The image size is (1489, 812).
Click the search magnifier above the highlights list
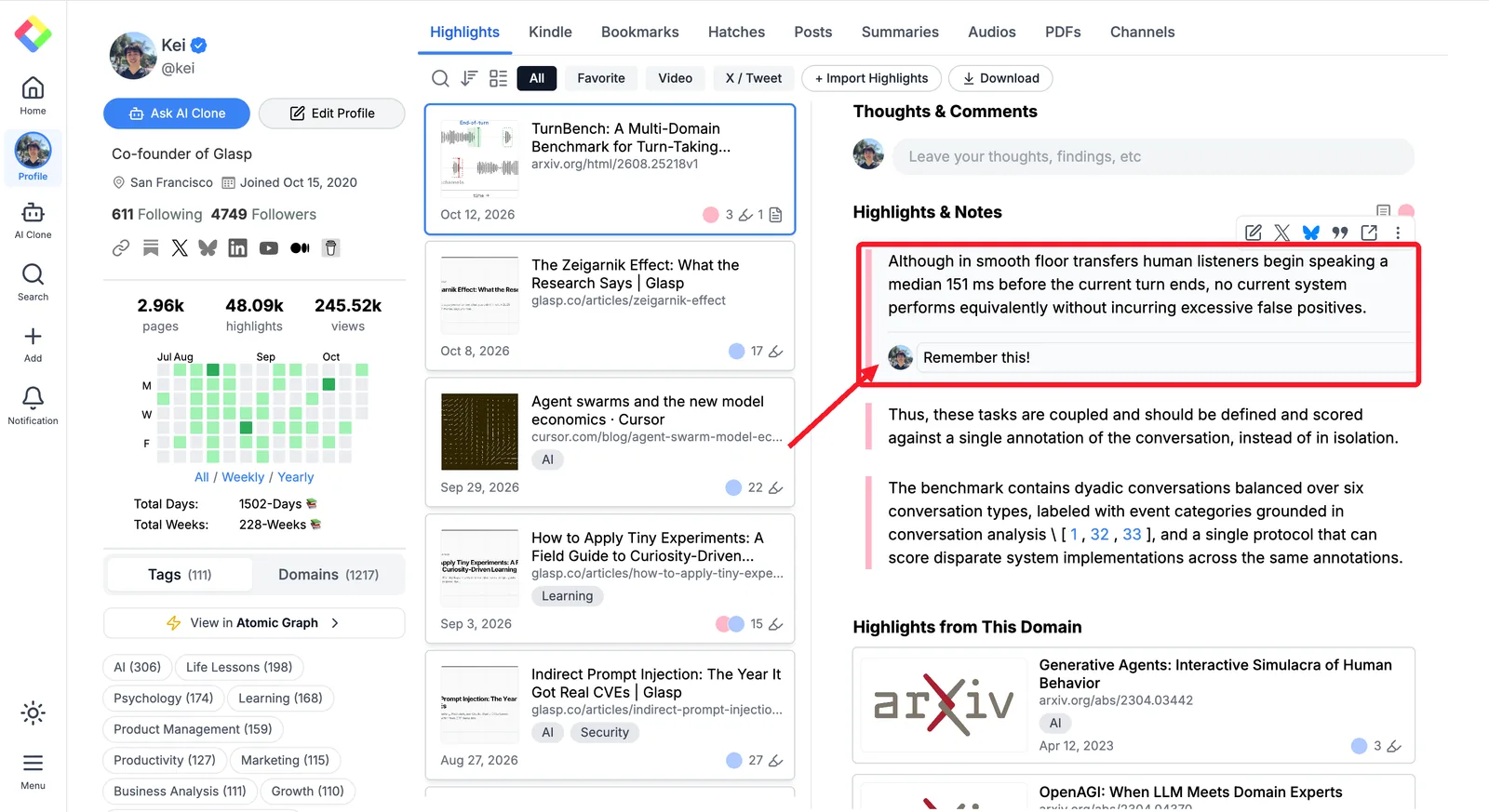tap(440, 78)
